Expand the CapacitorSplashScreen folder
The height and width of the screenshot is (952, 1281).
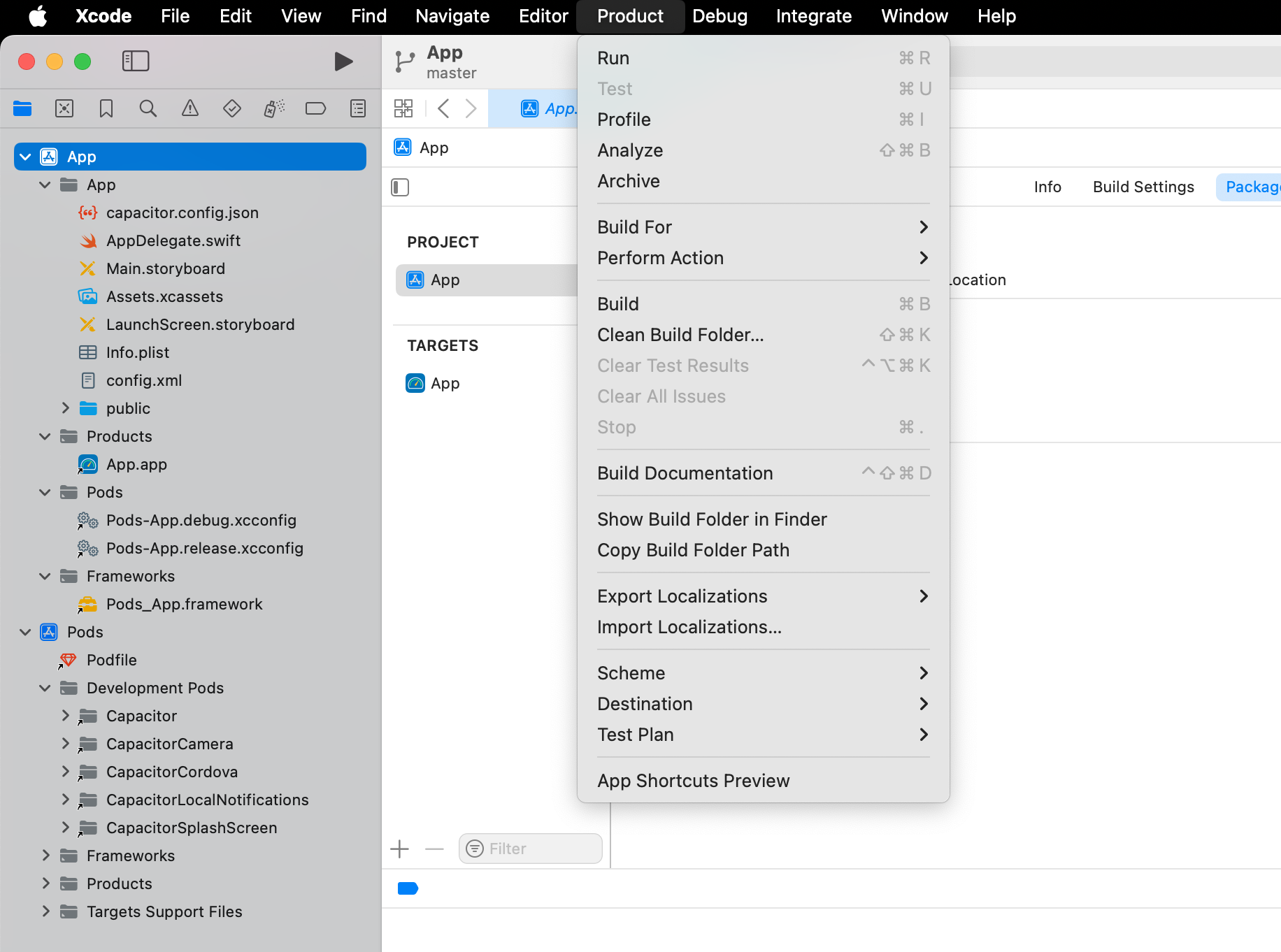65,828
